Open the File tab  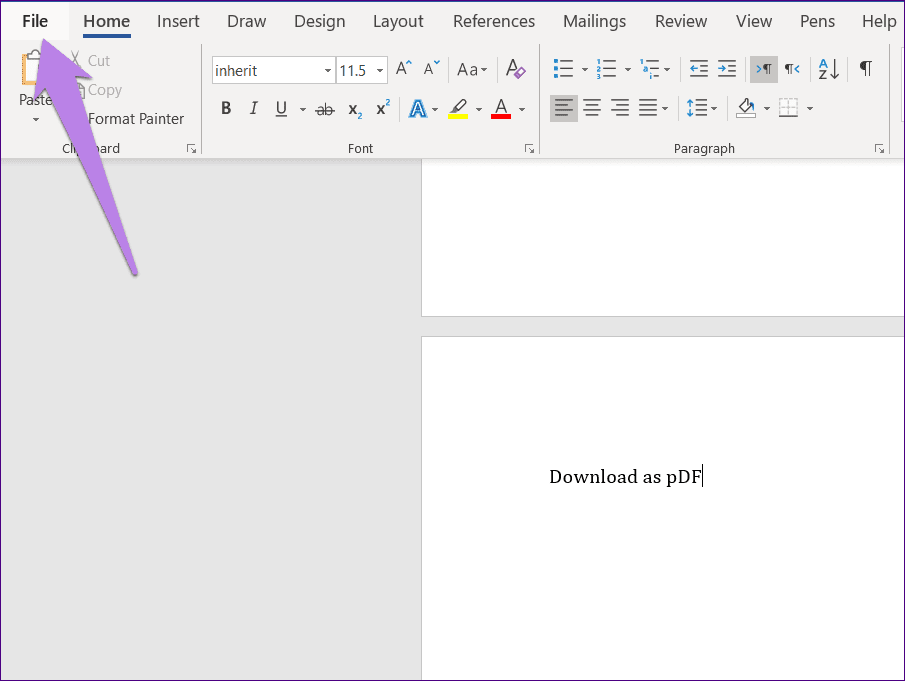(35, 21)
